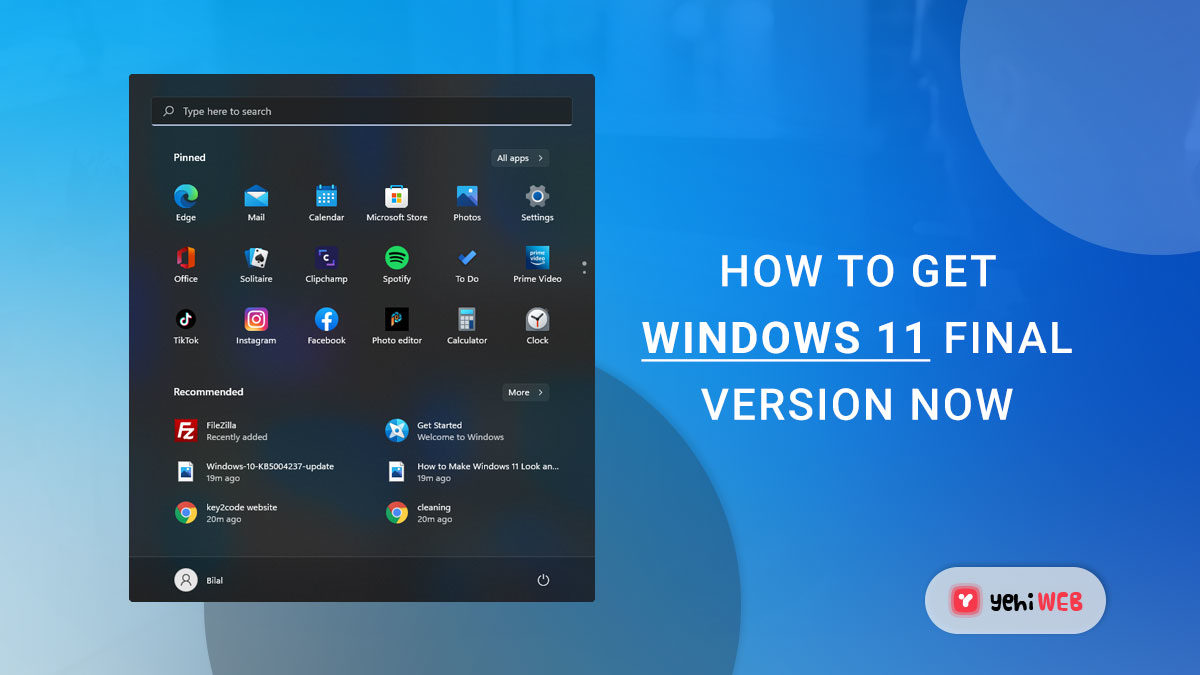Click the Type here to search field
Viewport: 1200px width, 675px height.
[361, 111]
